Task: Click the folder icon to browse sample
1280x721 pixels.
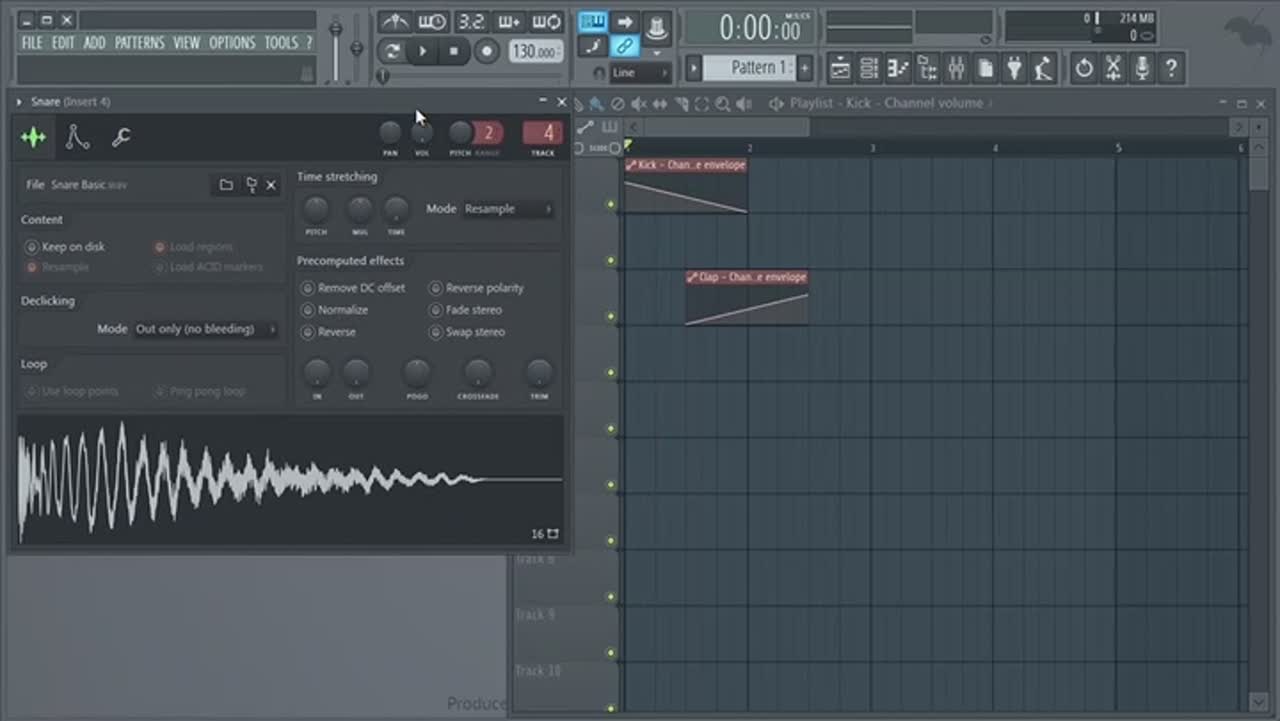Action: (x=226, y=185)
